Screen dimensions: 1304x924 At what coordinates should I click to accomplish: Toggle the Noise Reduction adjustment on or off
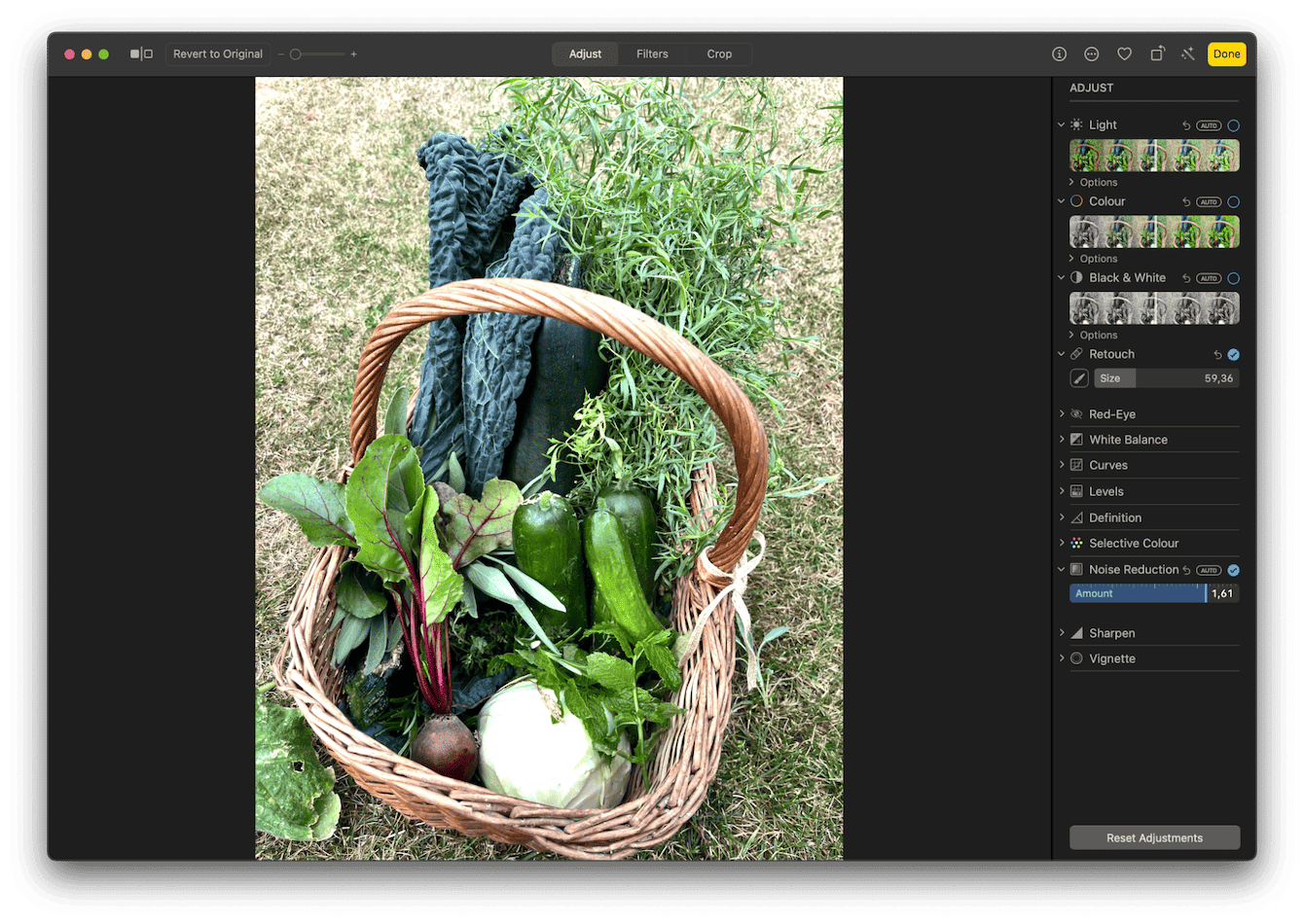pos(1234,570)
